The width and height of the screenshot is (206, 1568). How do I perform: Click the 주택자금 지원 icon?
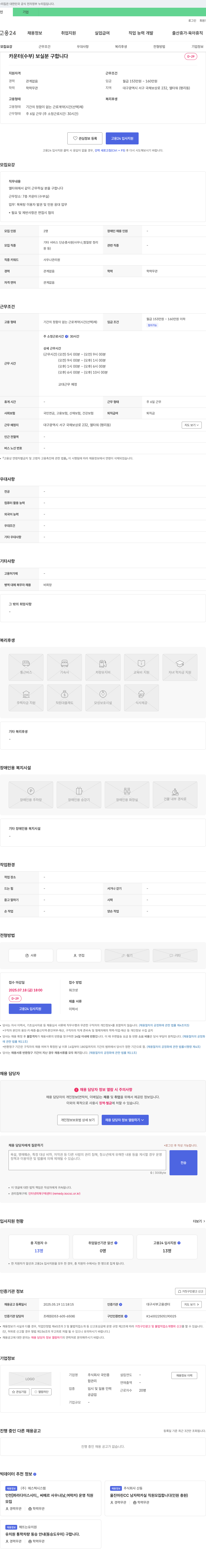26,698
